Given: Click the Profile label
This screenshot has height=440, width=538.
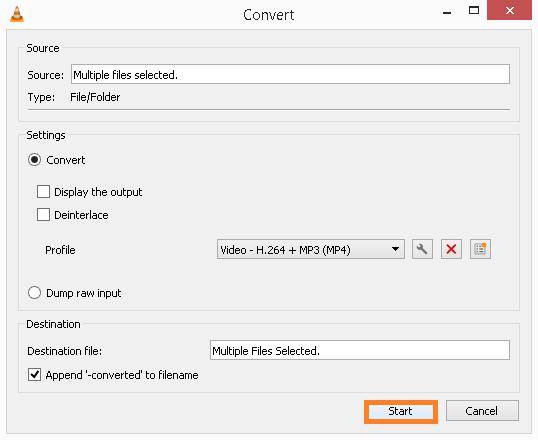Looking at the screenshot, I should point(60,250).
